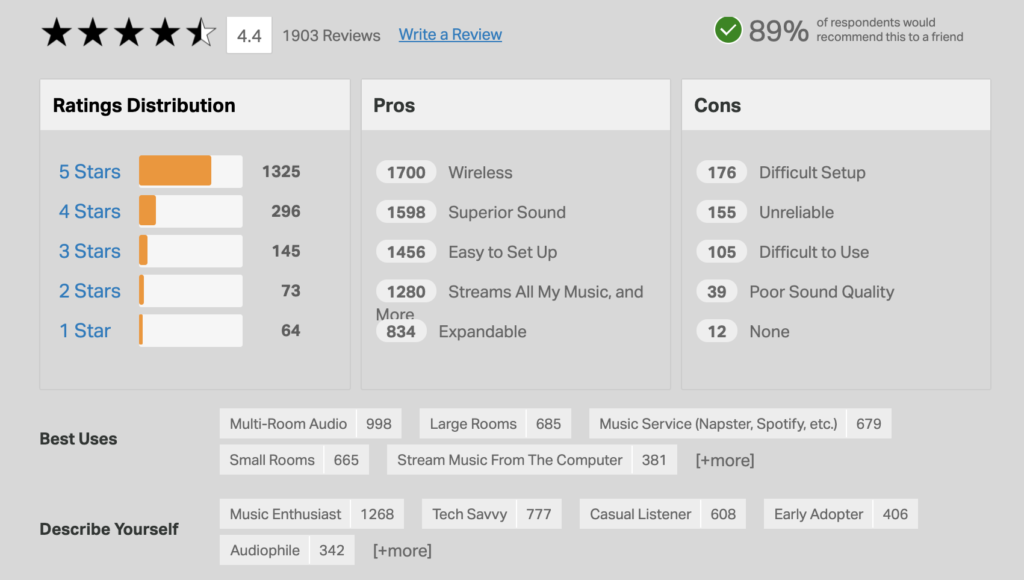Select the 2 Stars rating filter
Image resolution: width=1024 pixels, height=580 pixels.
tap(89, 291)
